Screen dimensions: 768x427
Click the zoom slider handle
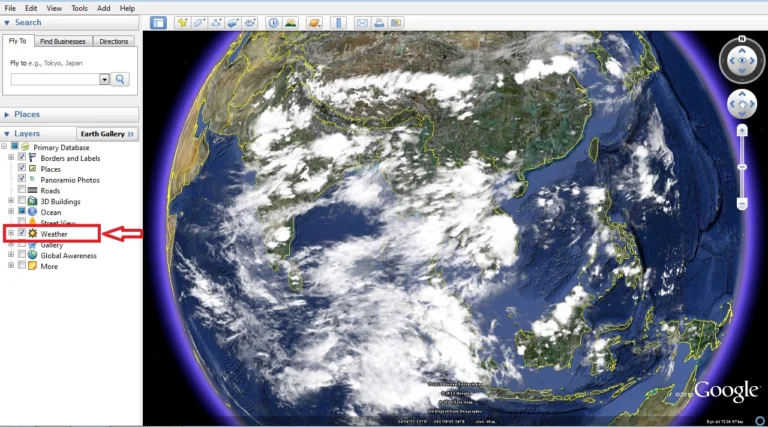[742, 167]
